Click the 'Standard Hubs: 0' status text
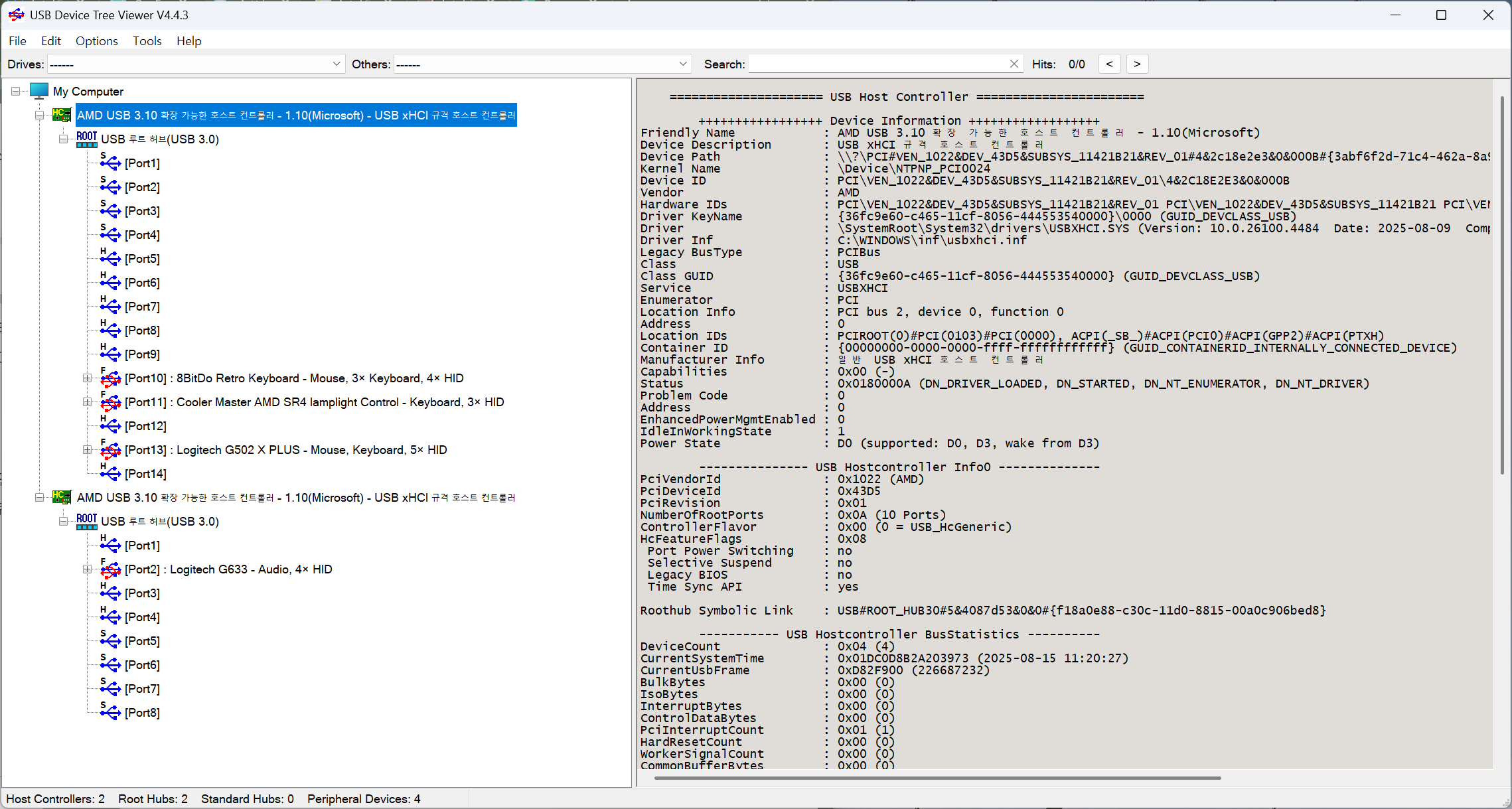Viewport: 1512px width, 809px height. coord(248,798)
